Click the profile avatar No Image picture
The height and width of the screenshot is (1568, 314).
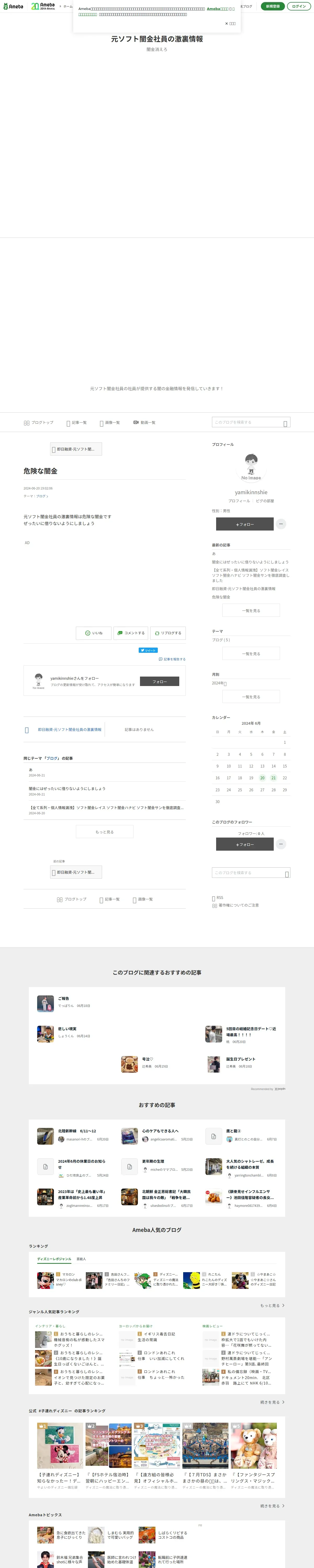coord(251,466)
